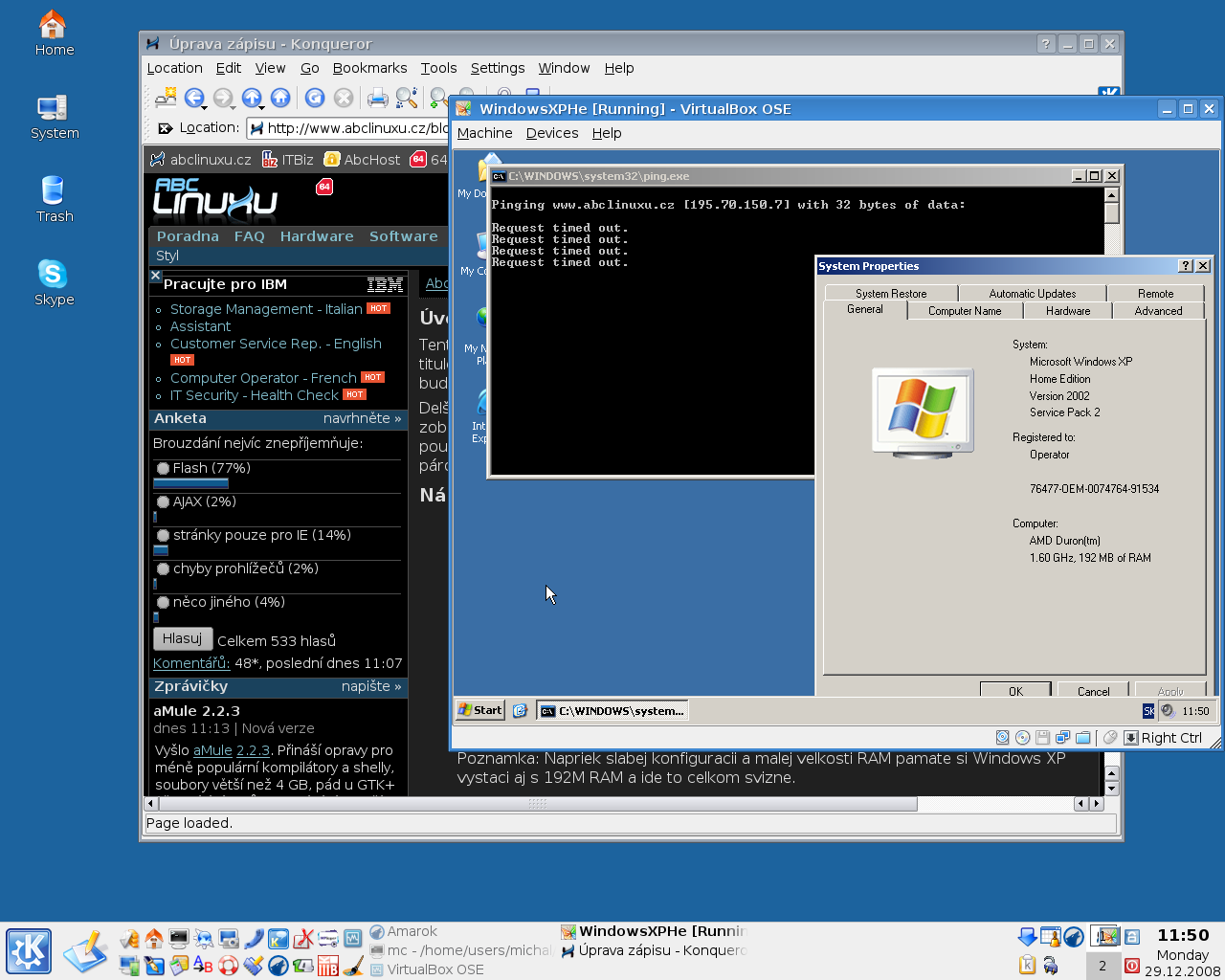Print the page from Konqueror toolbar
The width and height of the screenshot is (1225, 980).
(378, 98)
